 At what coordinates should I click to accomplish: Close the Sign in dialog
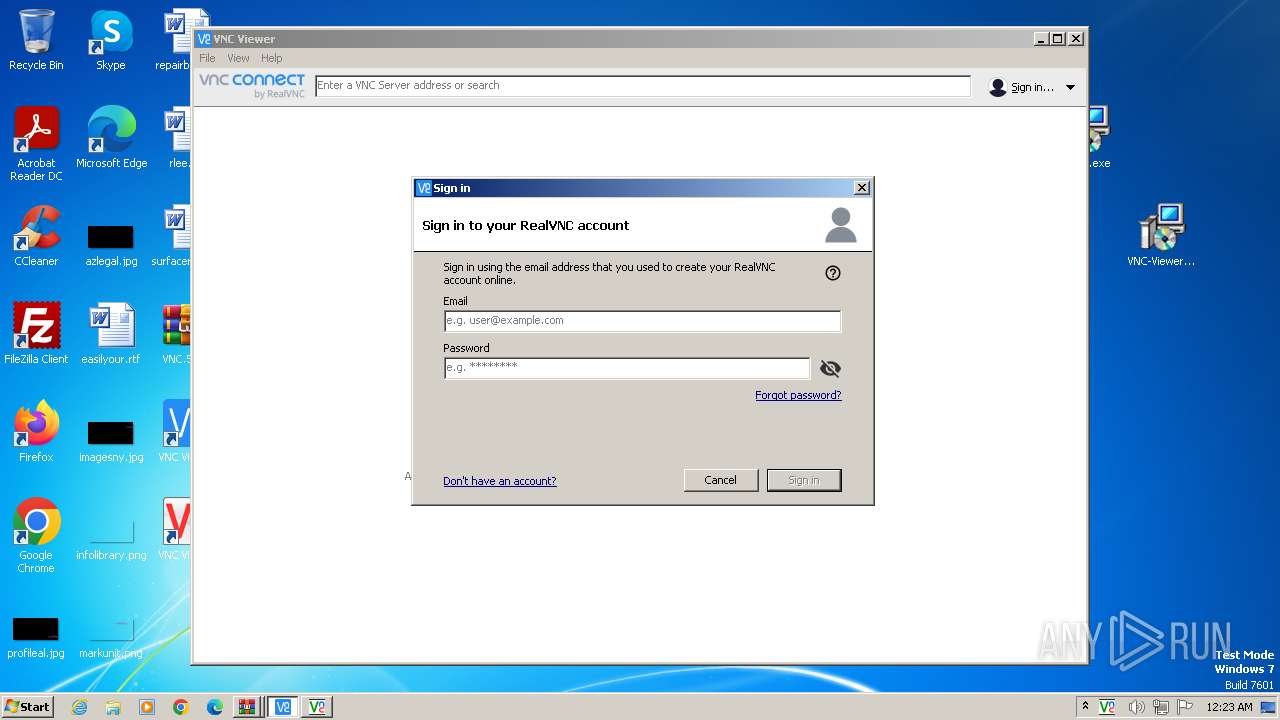(x=862, y=188)
